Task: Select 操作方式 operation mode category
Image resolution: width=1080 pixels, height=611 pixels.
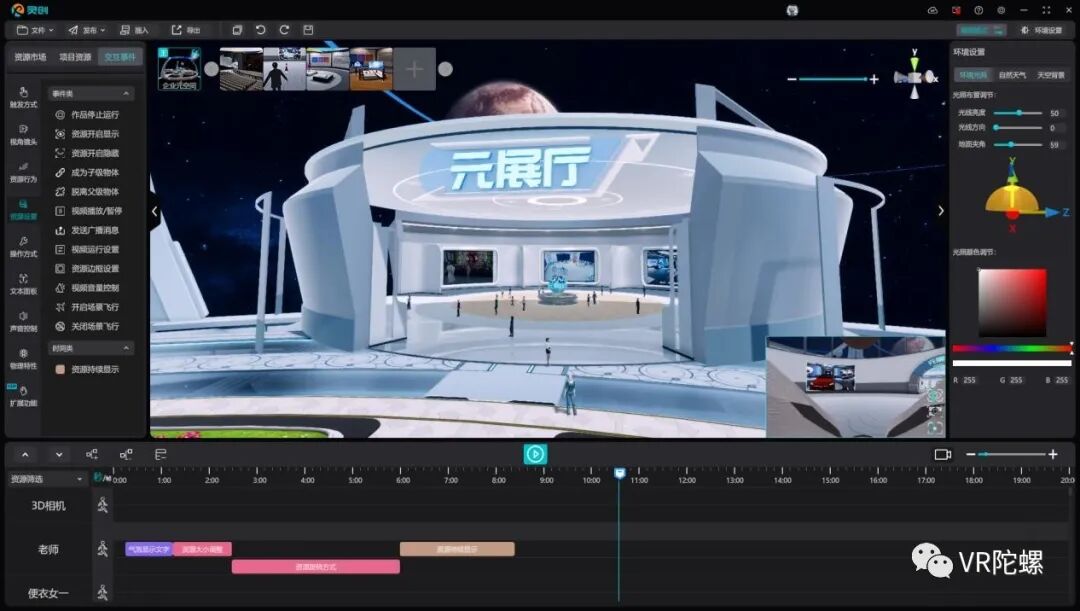Action: [23, 247]
